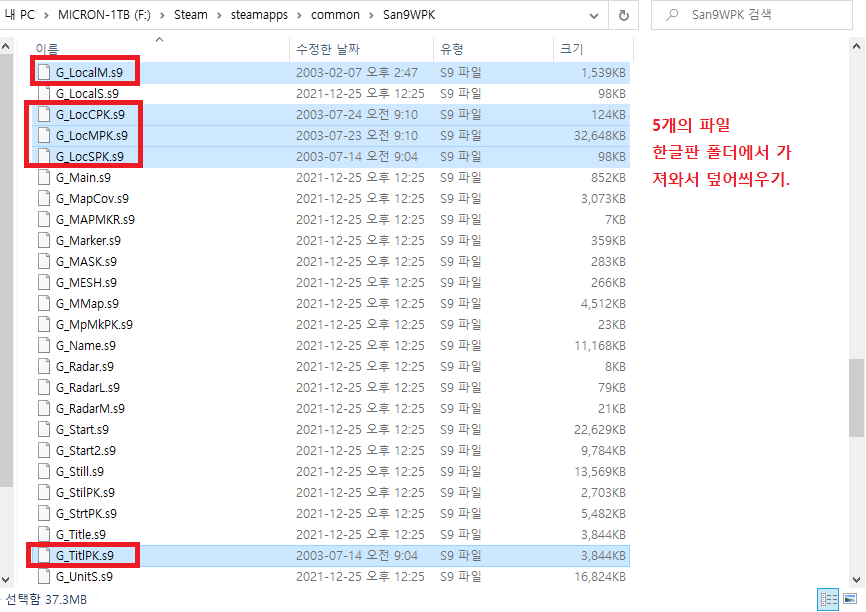Sort by 유형 column header

coord(452,49)
